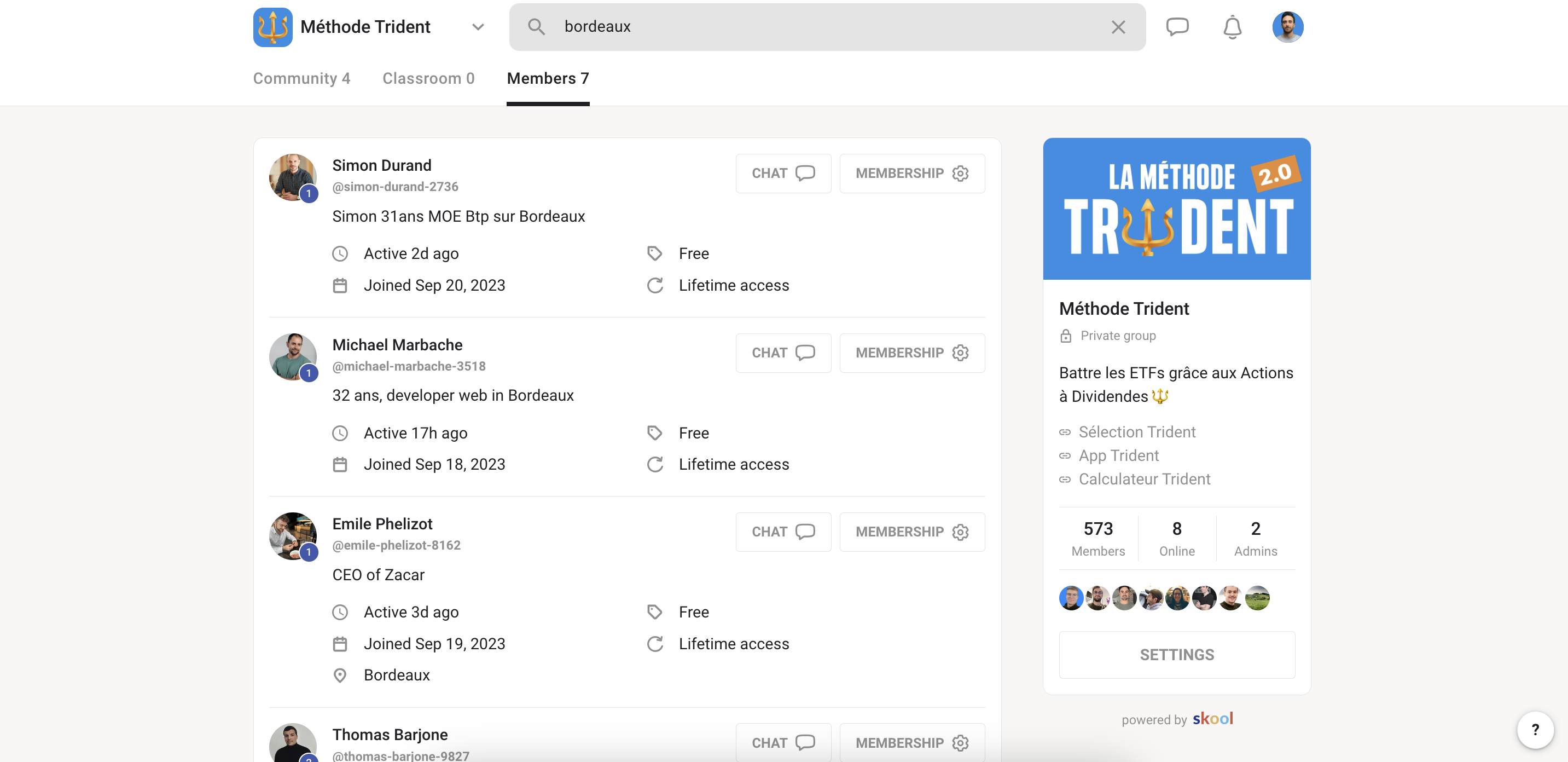The height and width of the screenshot is (762, 1568).
Task: Click the level 1 badge on Michael Marbache's avatar
Action: pos(309,373)
